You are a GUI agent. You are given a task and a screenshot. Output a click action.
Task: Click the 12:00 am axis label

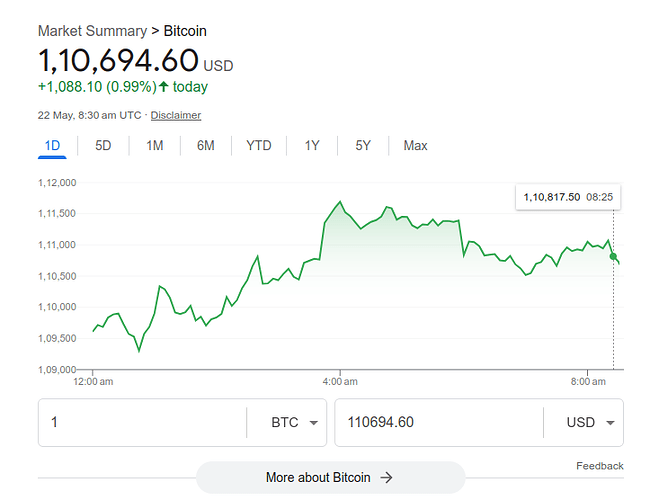click(x=93, y=382)
